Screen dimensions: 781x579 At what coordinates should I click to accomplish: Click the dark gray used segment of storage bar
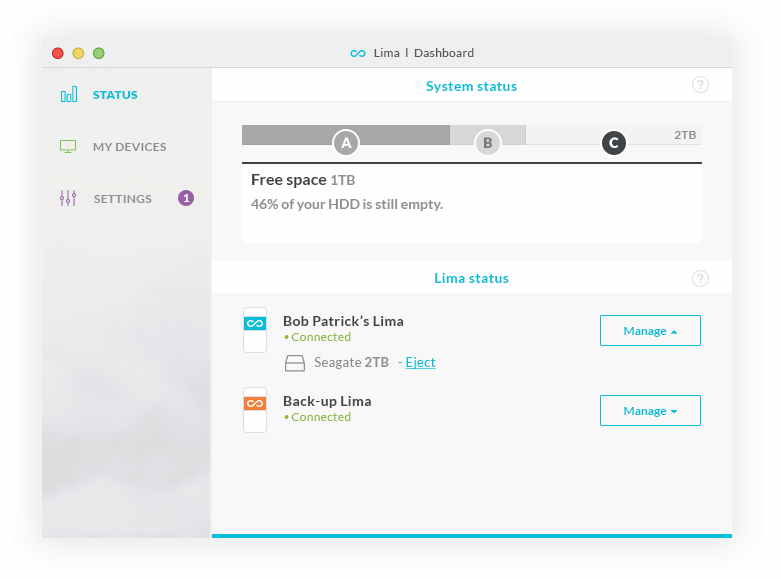[x=346, y=135]
